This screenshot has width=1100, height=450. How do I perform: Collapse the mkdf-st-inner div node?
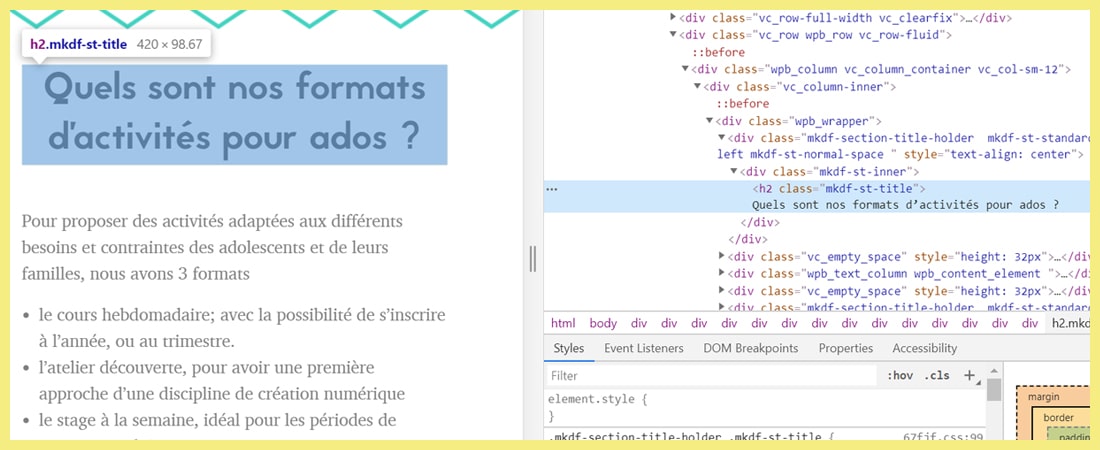pos(734,171)
